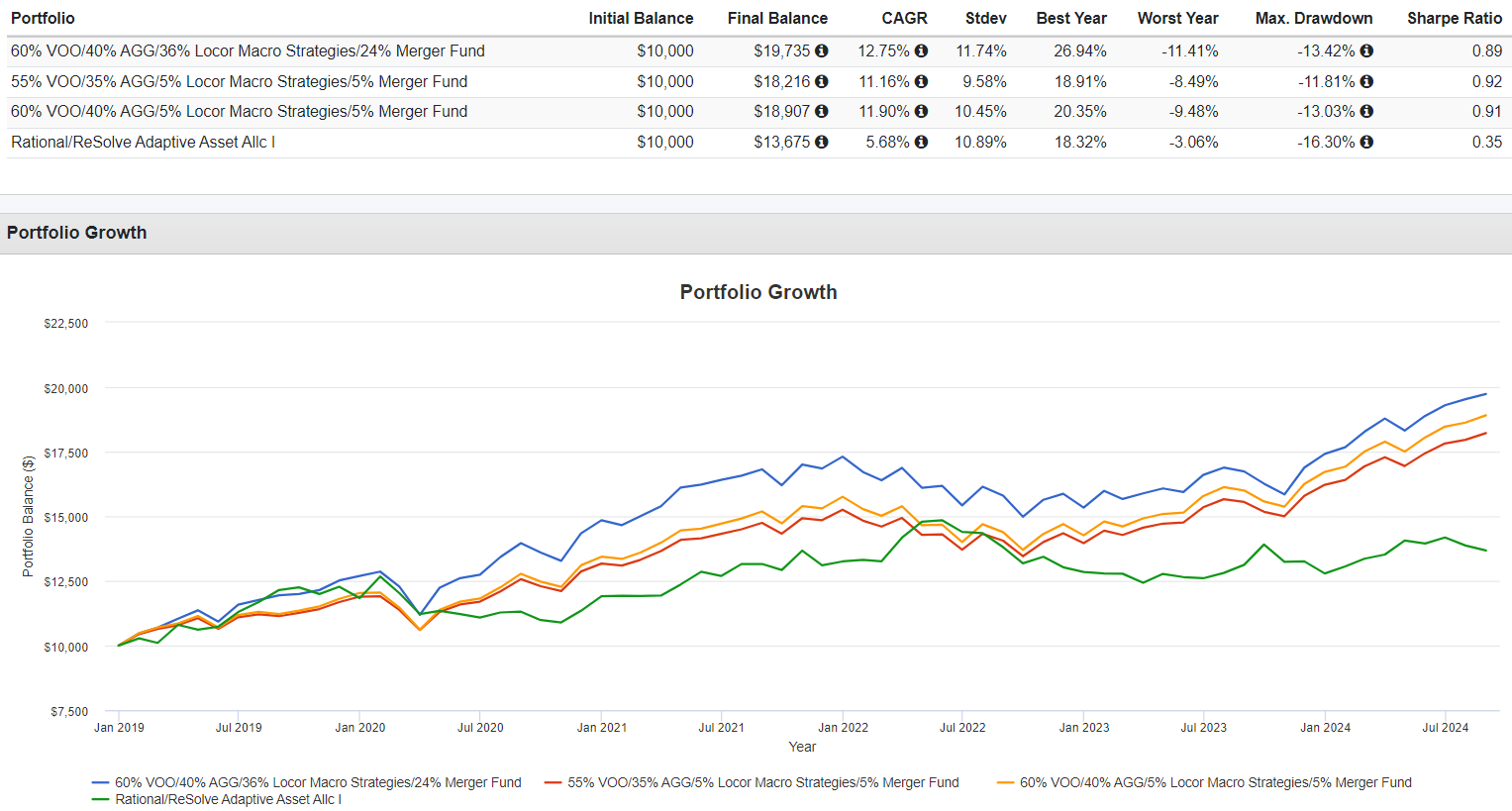Screen dimensions: 1512x811
Task: Click the Final Balance column header
Action: point(777,18)
